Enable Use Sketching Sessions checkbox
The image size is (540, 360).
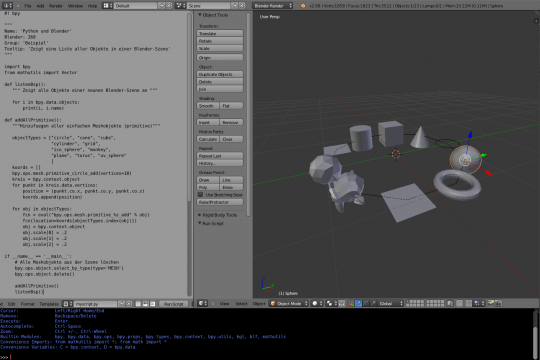[x=200, y=195]
